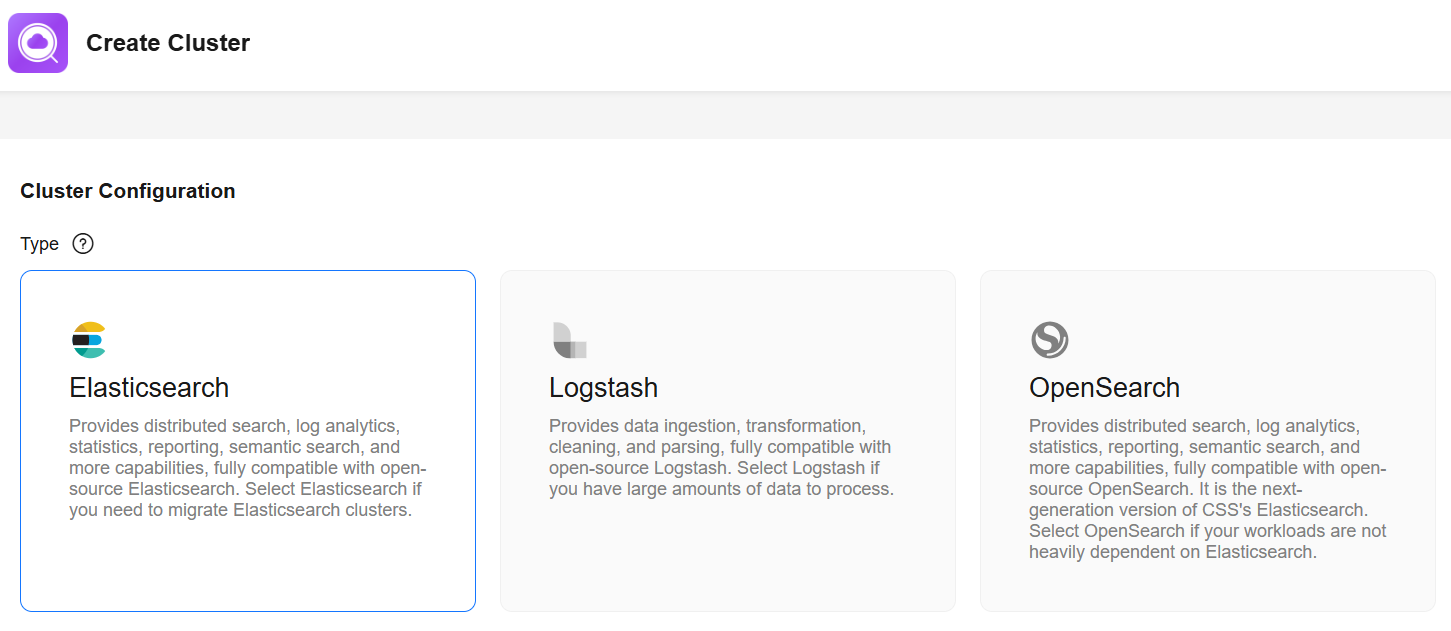
Task: Pick the OpenSearch heading in its card
Action: [x=1104, y=388]
